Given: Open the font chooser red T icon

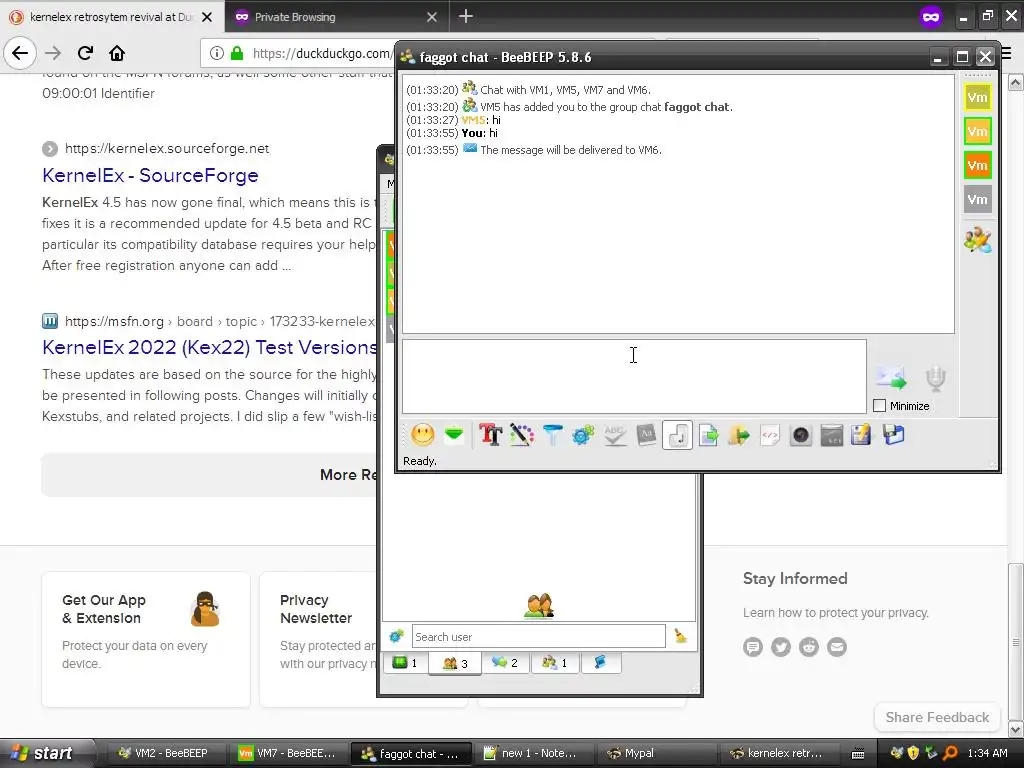Looking at the screenshot, I should [x=490, y=435].
